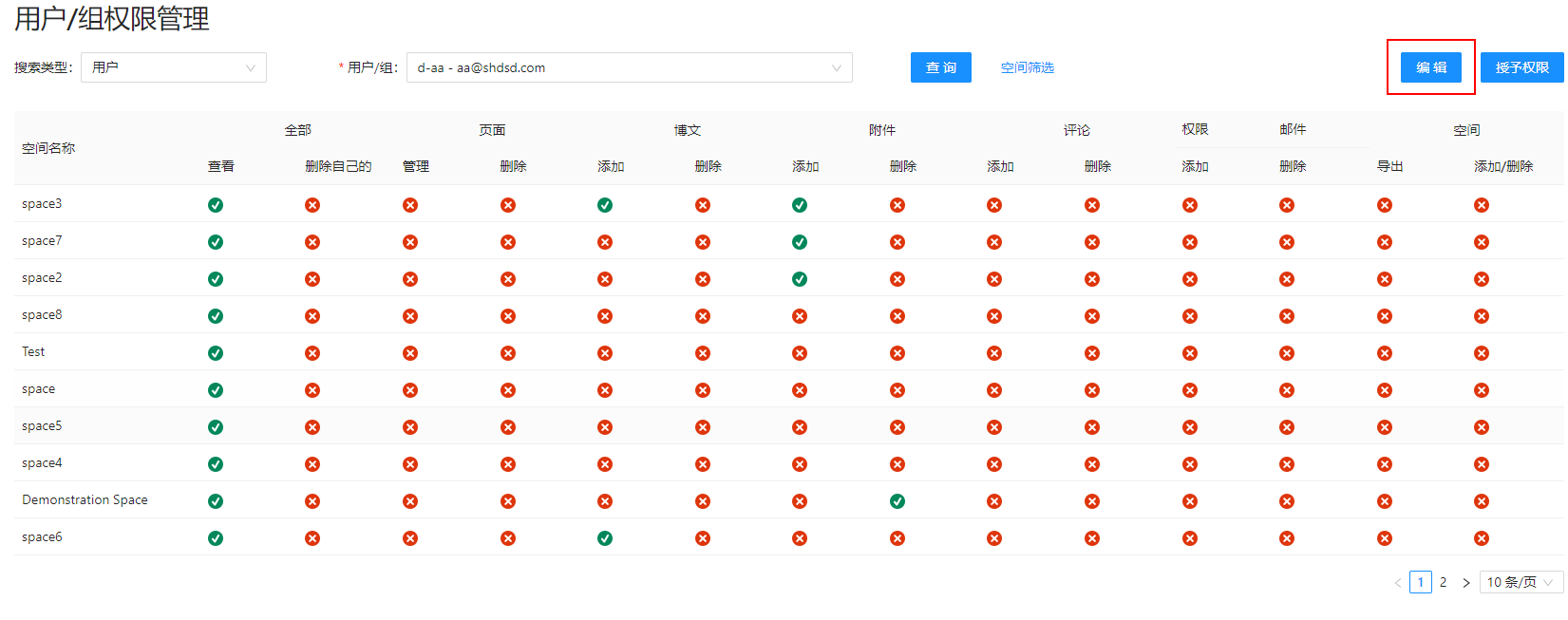1568x620 pixels.
Task: Click the Demonstration Space row name
Action: point(85,500)
